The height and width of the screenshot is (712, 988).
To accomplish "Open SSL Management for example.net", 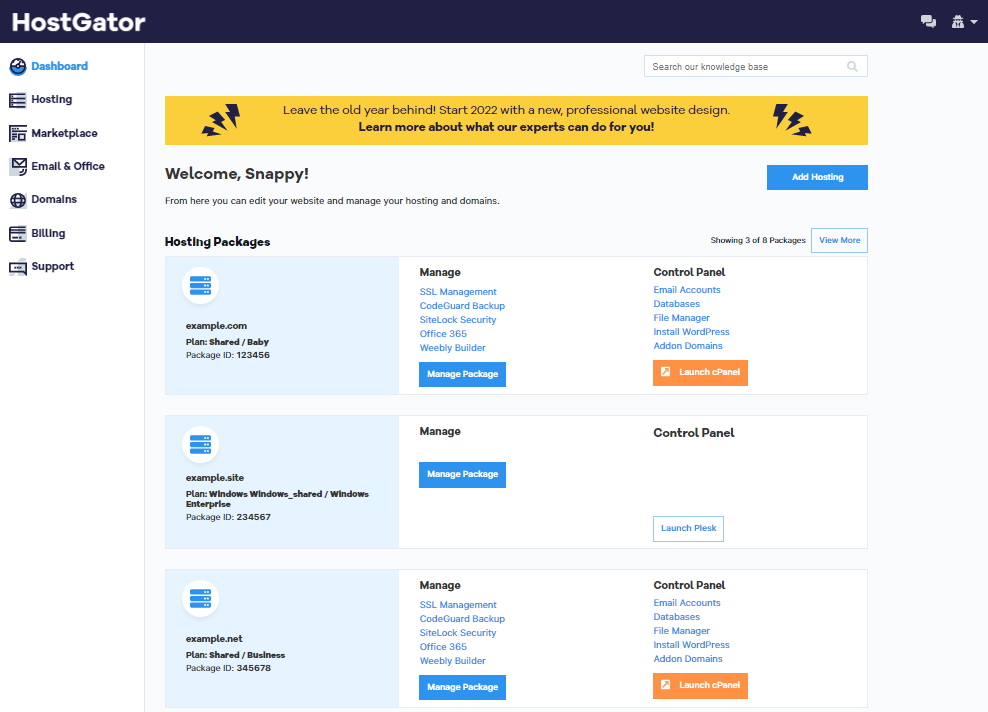I will tap(458, 605).
